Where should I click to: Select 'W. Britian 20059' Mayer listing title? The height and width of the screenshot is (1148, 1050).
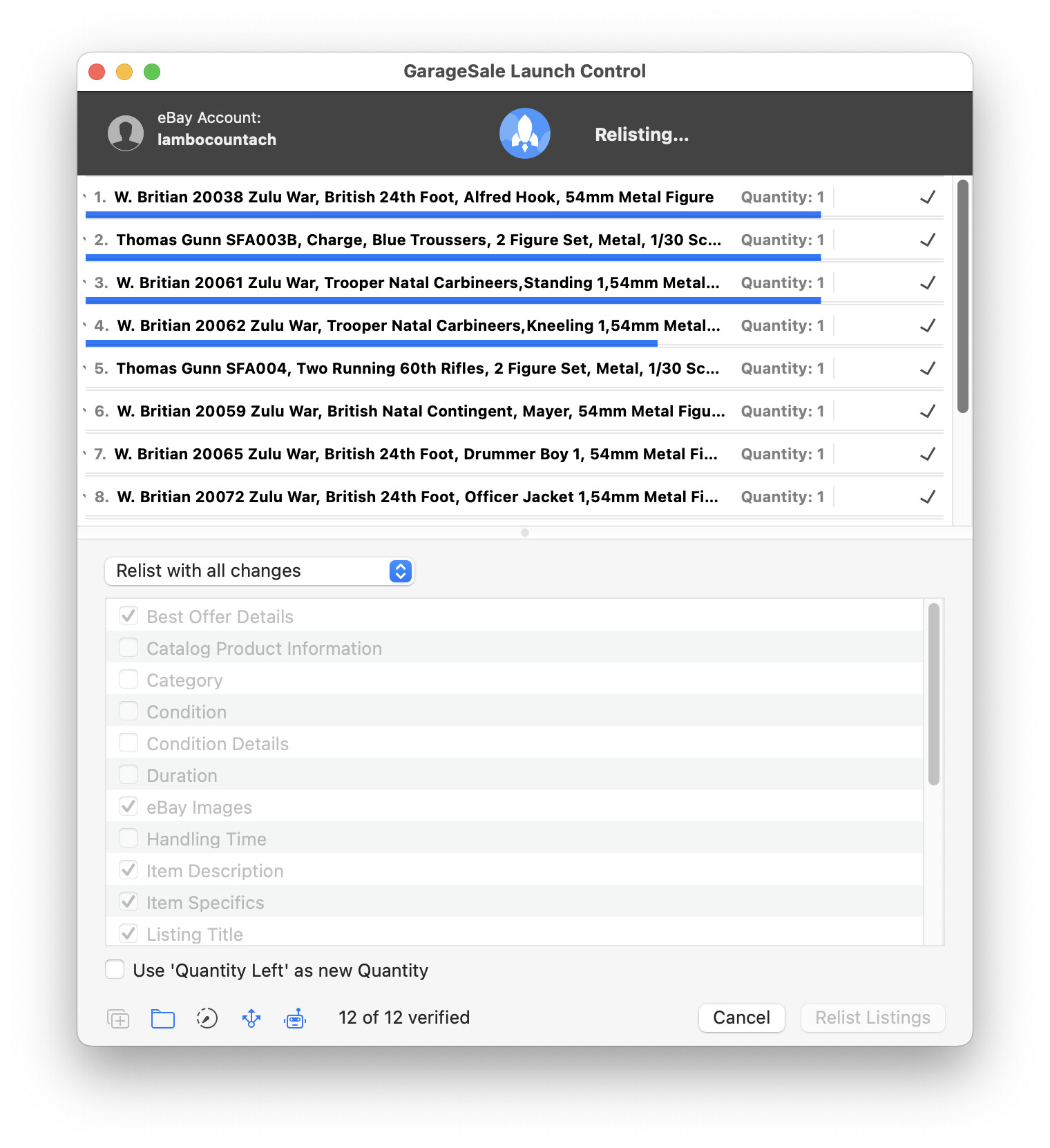[421, 411]
